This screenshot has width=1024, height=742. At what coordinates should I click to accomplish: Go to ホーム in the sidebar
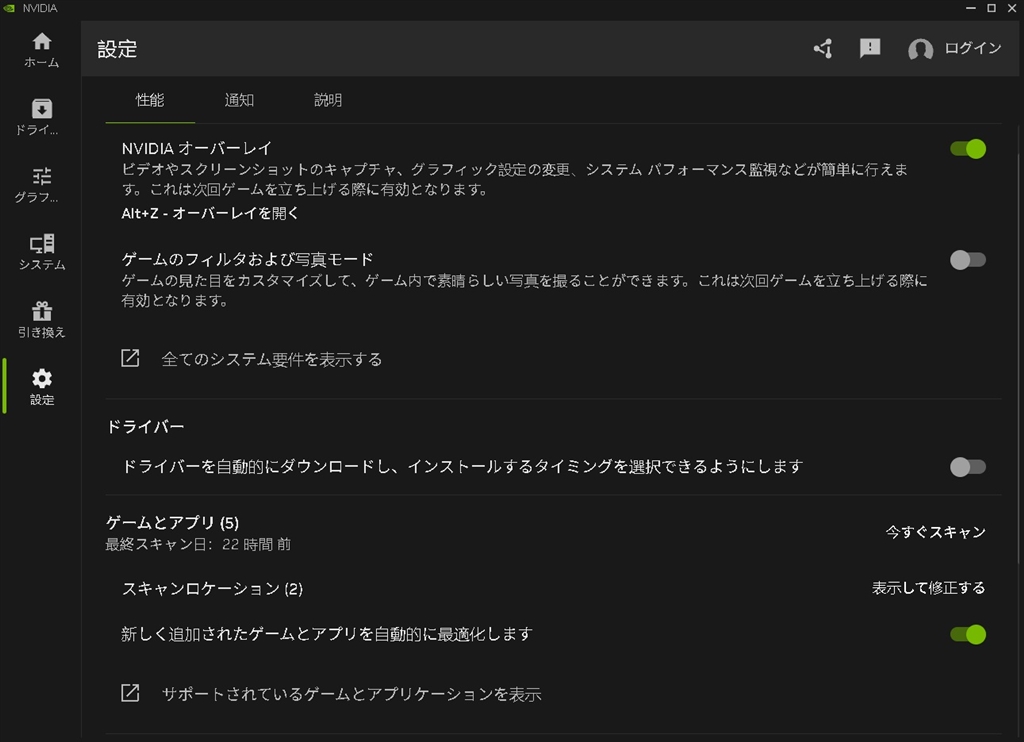pos(41,50)
